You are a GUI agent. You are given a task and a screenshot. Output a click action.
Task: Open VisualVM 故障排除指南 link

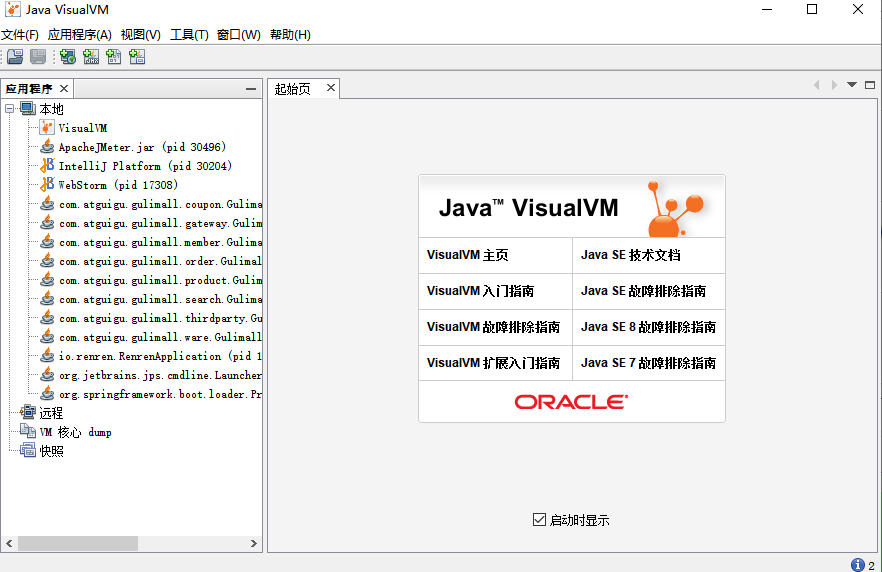(x=493, y=327)
